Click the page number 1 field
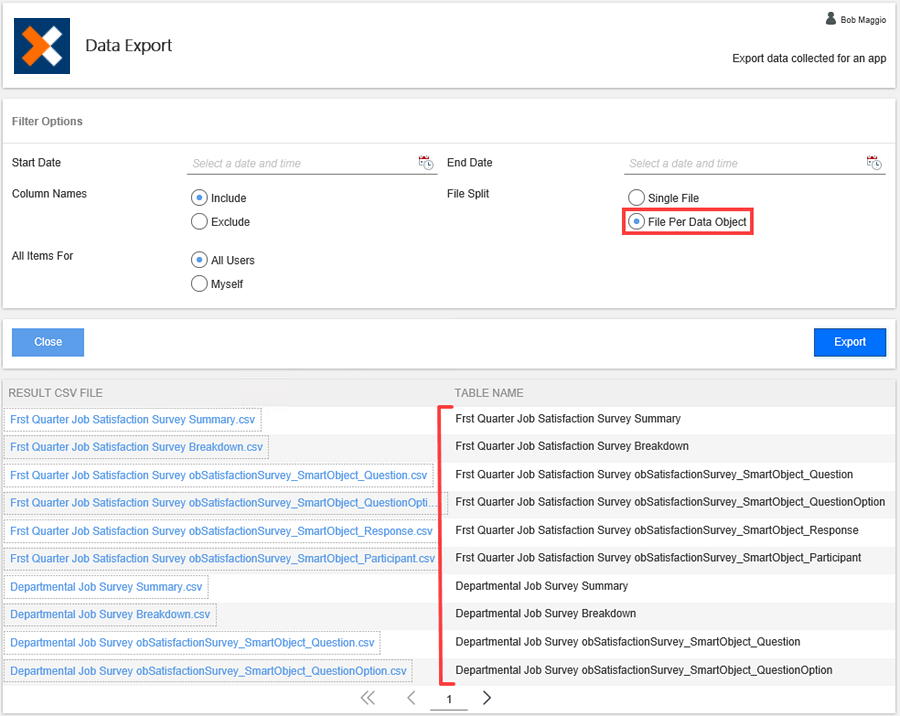Screen dimensions: 900x716 [448, 699]
